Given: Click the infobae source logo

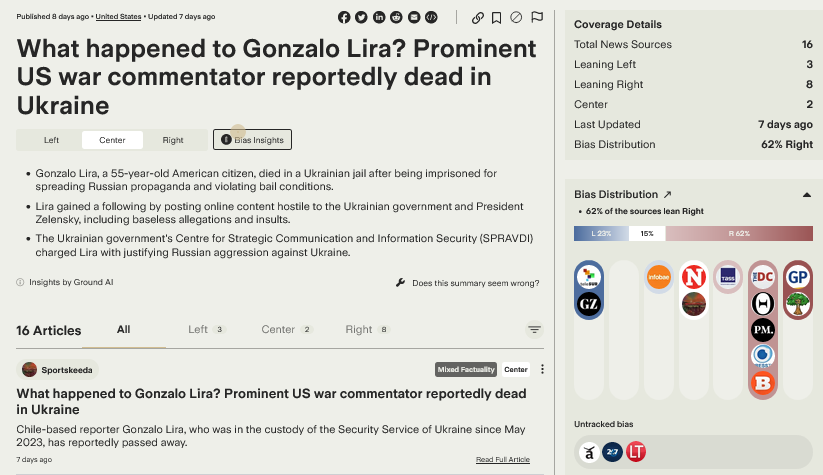Looking at the screenshot, I should point(659,277).
